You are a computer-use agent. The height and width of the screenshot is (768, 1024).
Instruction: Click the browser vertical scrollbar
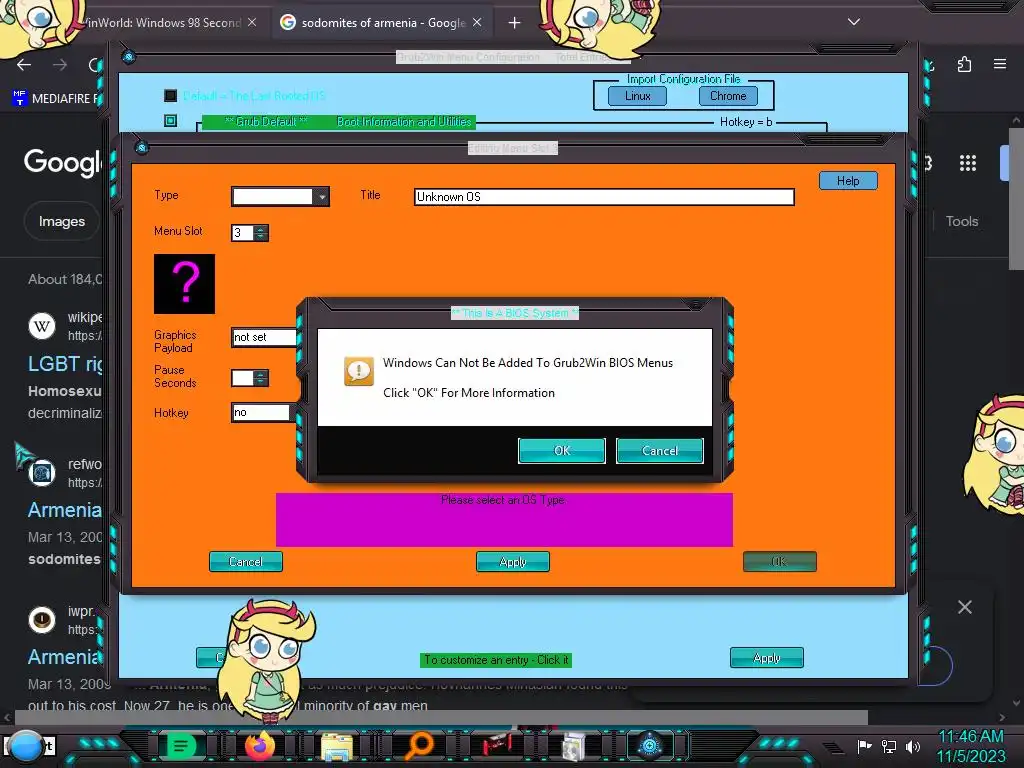tap(1016, 199)
